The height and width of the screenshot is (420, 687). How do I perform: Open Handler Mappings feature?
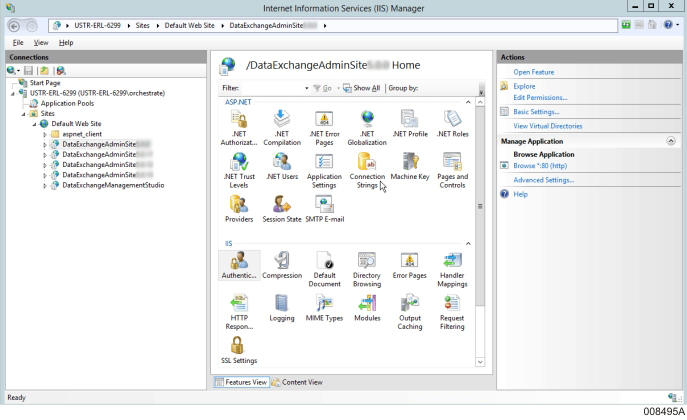[452, 269]
